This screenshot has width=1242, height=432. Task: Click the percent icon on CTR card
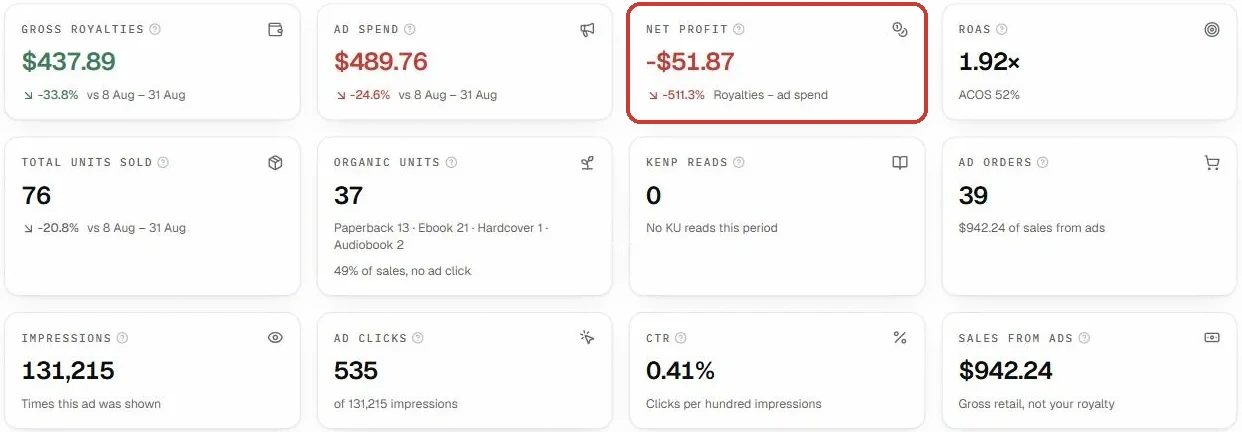tap(900, 338)
